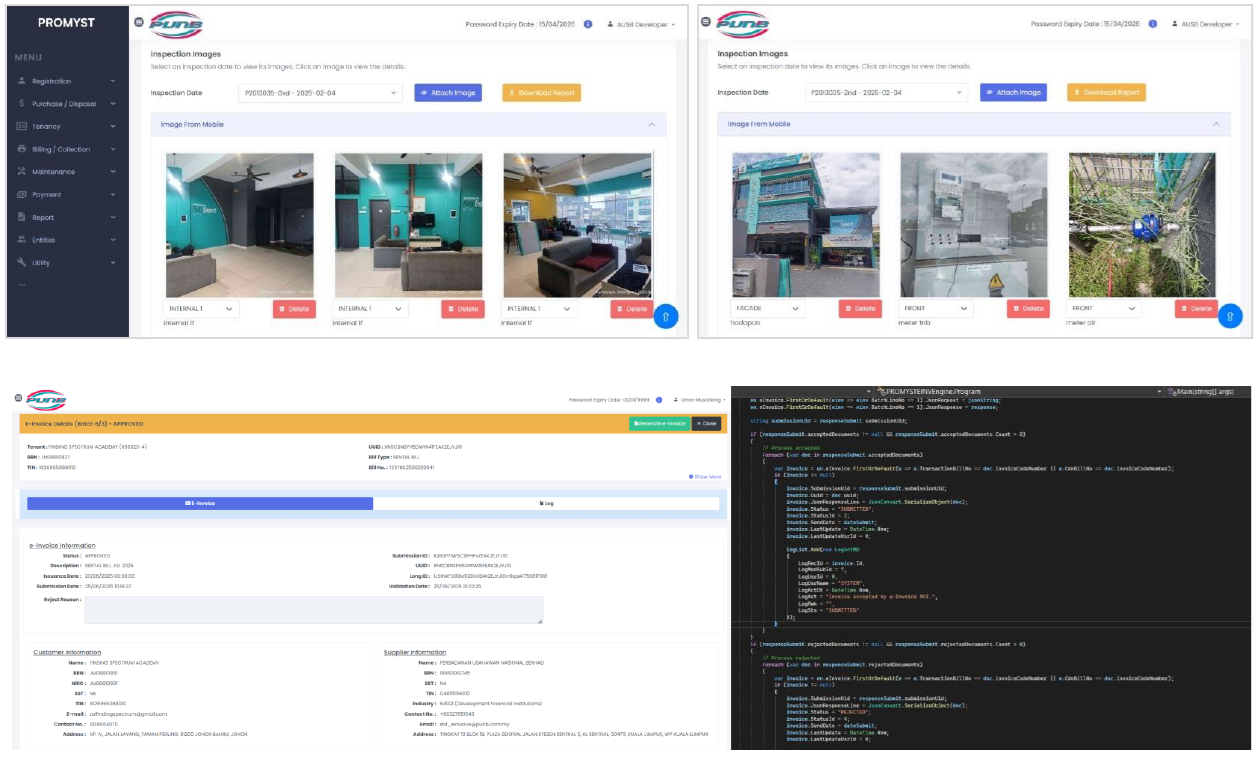
Task: Click the Report document icon in sidebar
Action: [22, 218]
